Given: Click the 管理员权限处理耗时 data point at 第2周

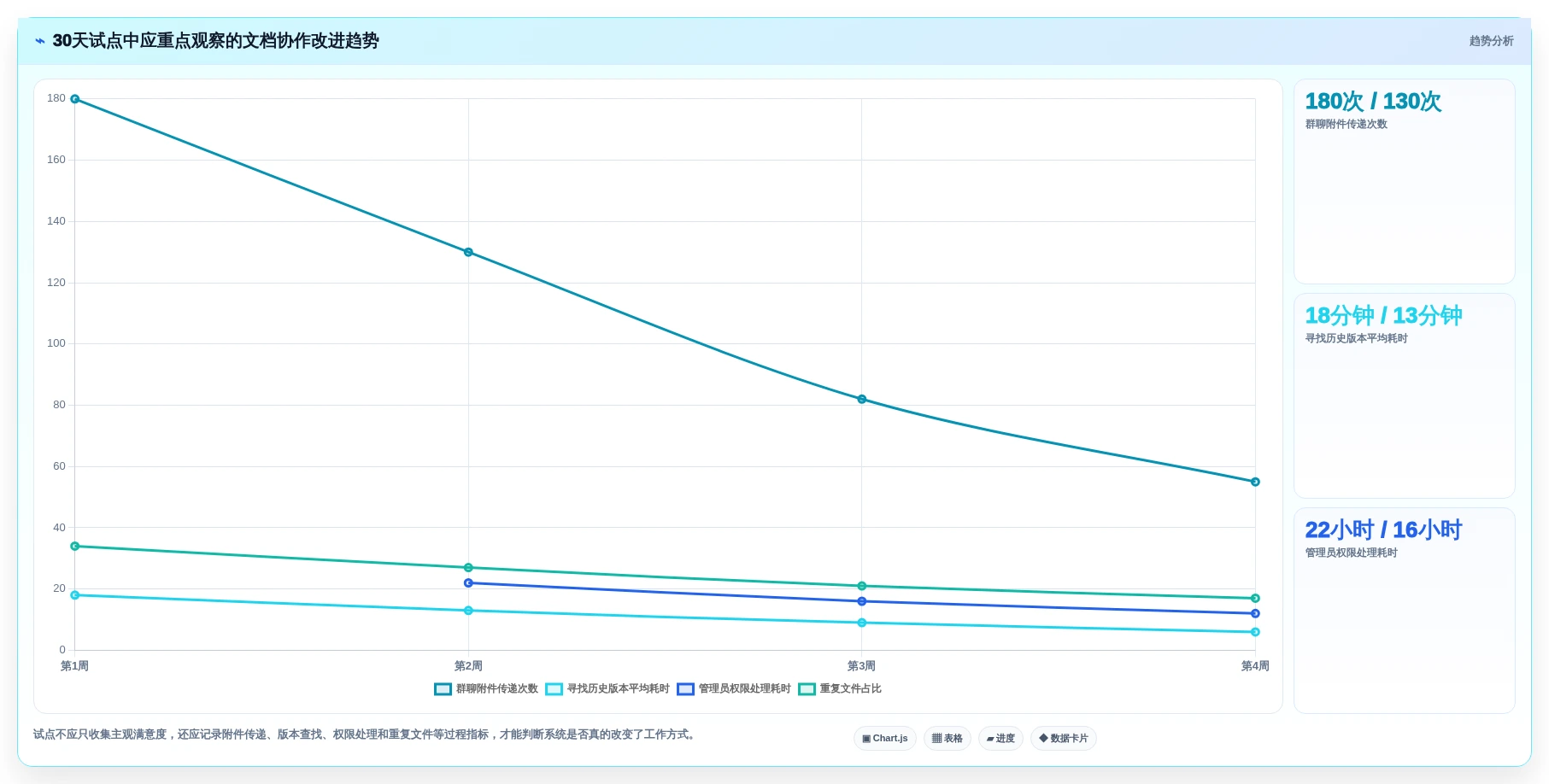Looking at the screenshot, I should 468,582.
